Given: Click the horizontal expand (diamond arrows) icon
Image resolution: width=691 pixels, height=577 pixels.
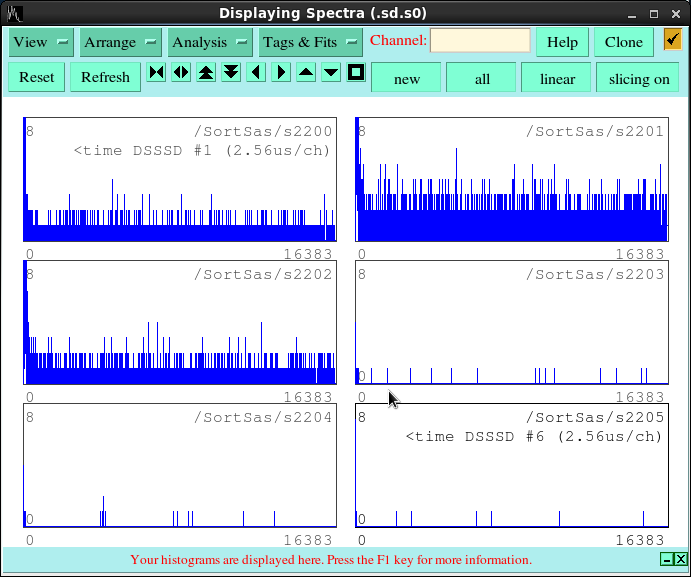Looking at the screenshot, I should tap(181, 73).
